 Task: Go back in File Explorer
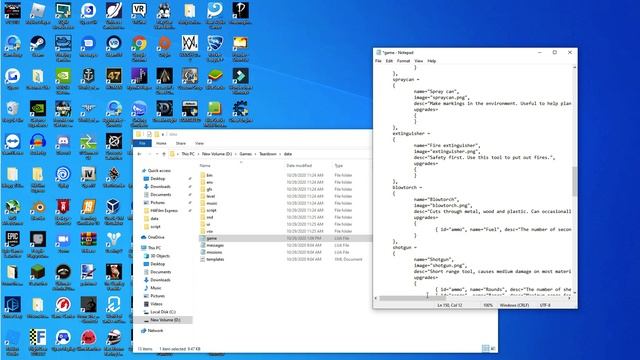[140, 154]
